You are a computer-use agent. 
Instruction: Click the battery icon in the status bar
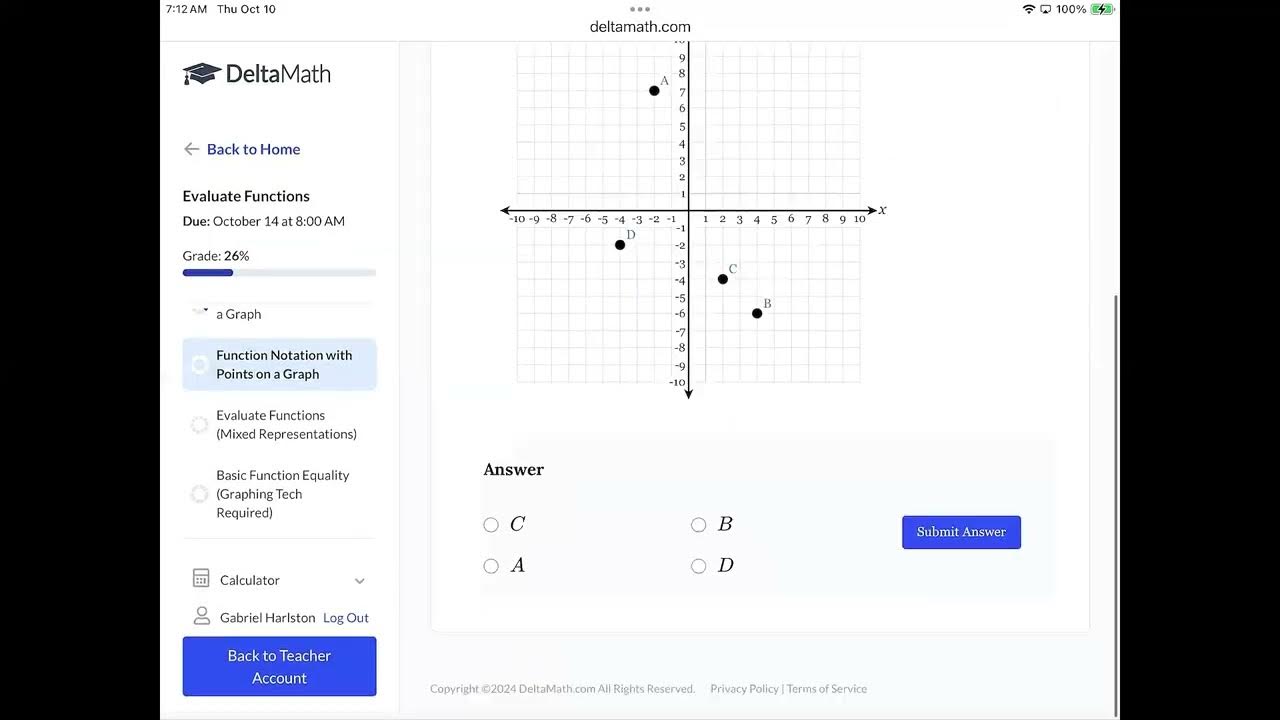1102,9
